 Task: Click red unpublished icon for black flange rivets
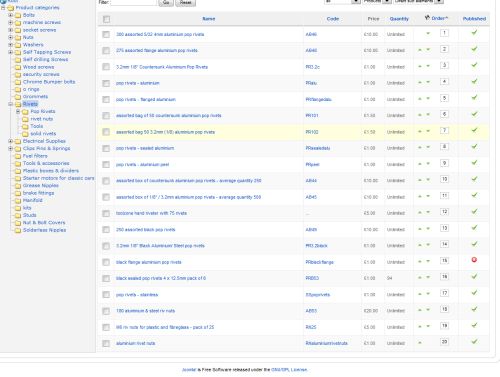click(474, 260)
